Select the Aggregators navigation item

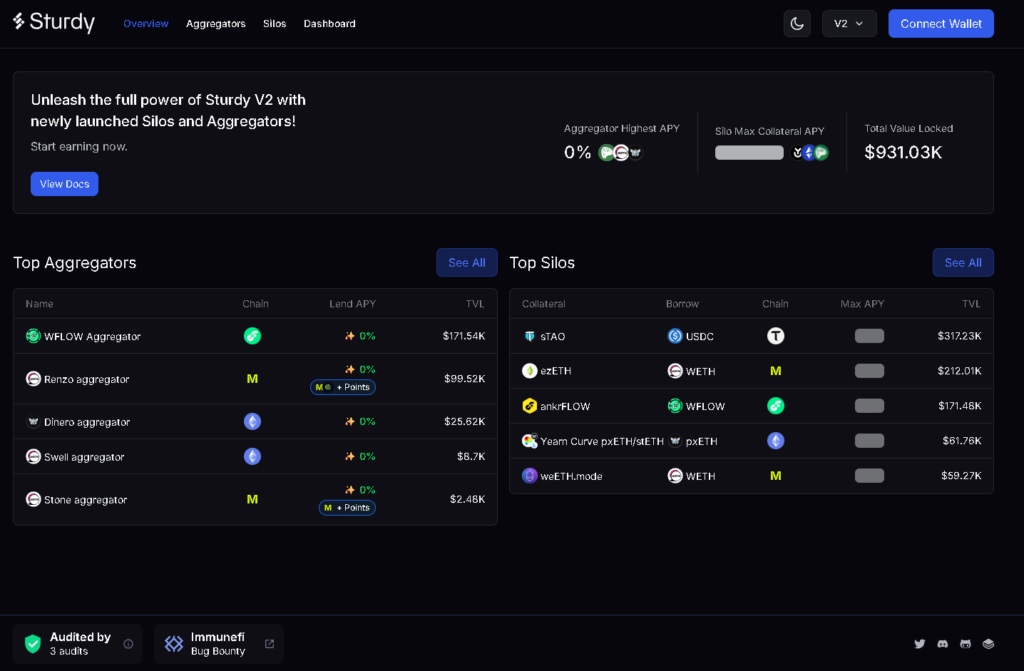[x=215, y=23]
